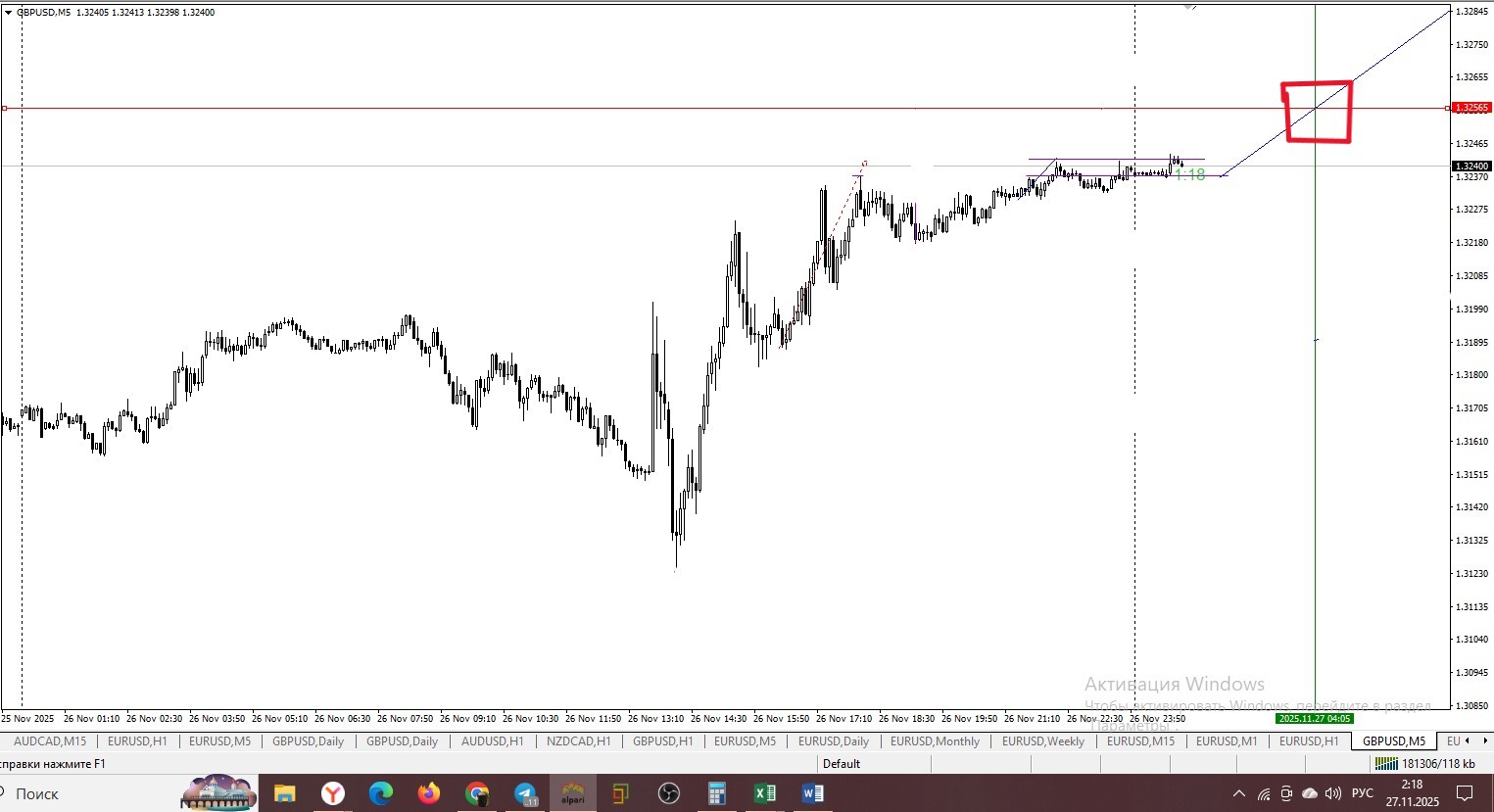
Task: Click the connection status bars icon
Action: coord(1385,764)
